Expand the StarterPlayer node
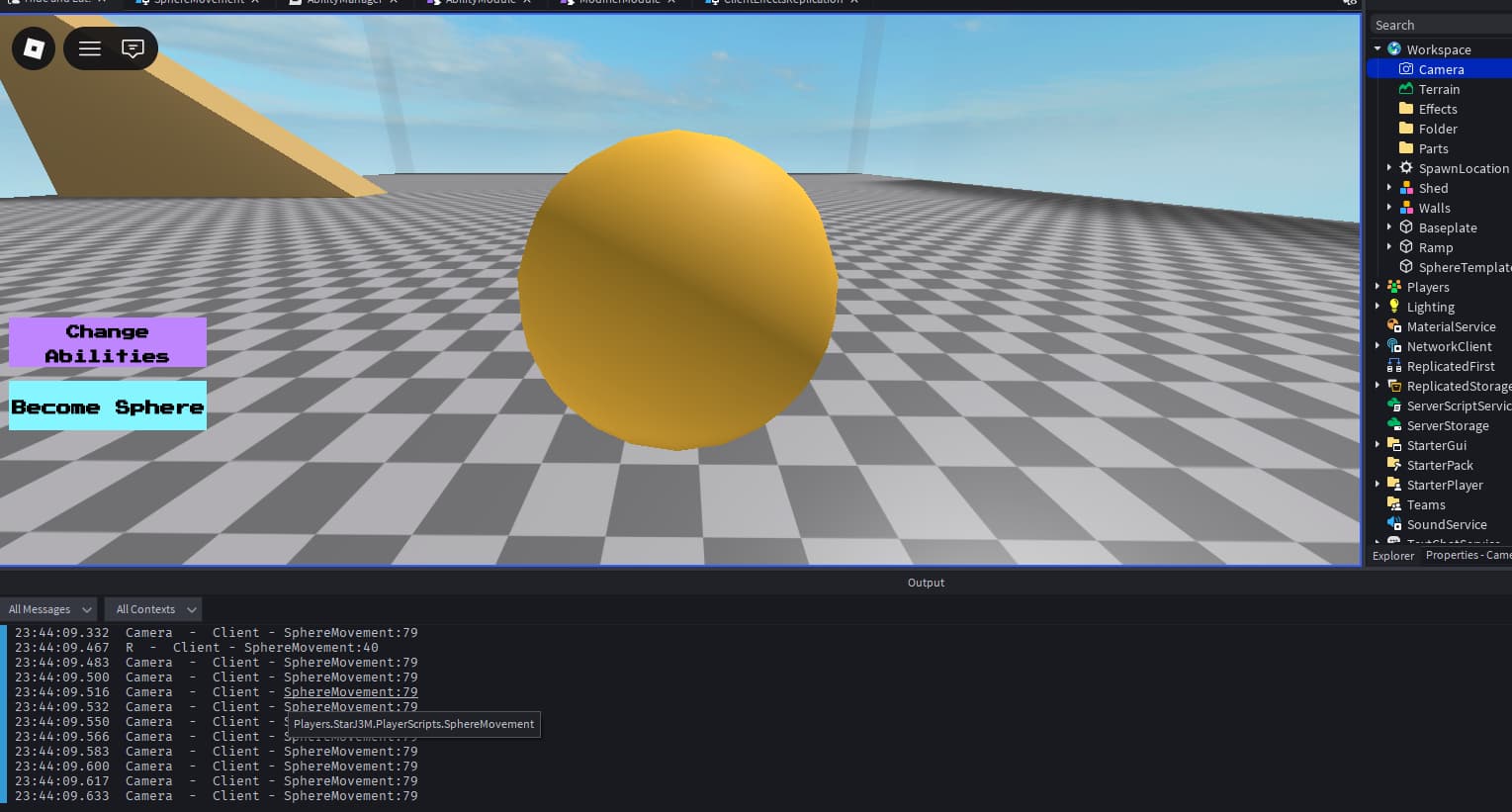 [1378, 485]
